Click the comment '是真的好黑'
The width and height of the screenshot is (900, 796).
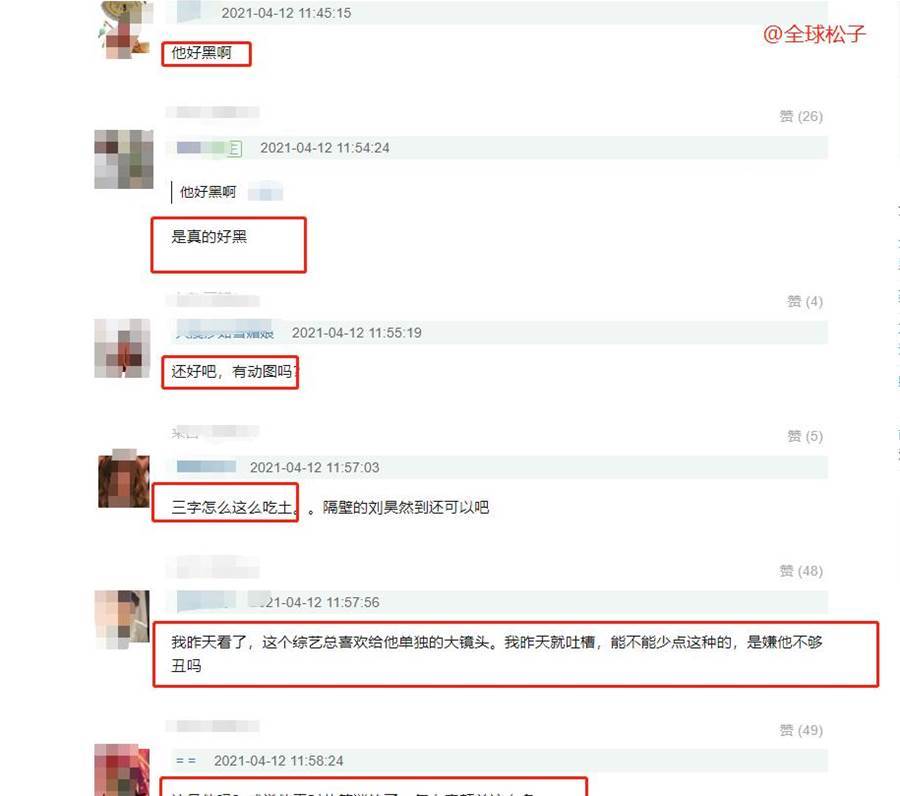pos(209,236)
